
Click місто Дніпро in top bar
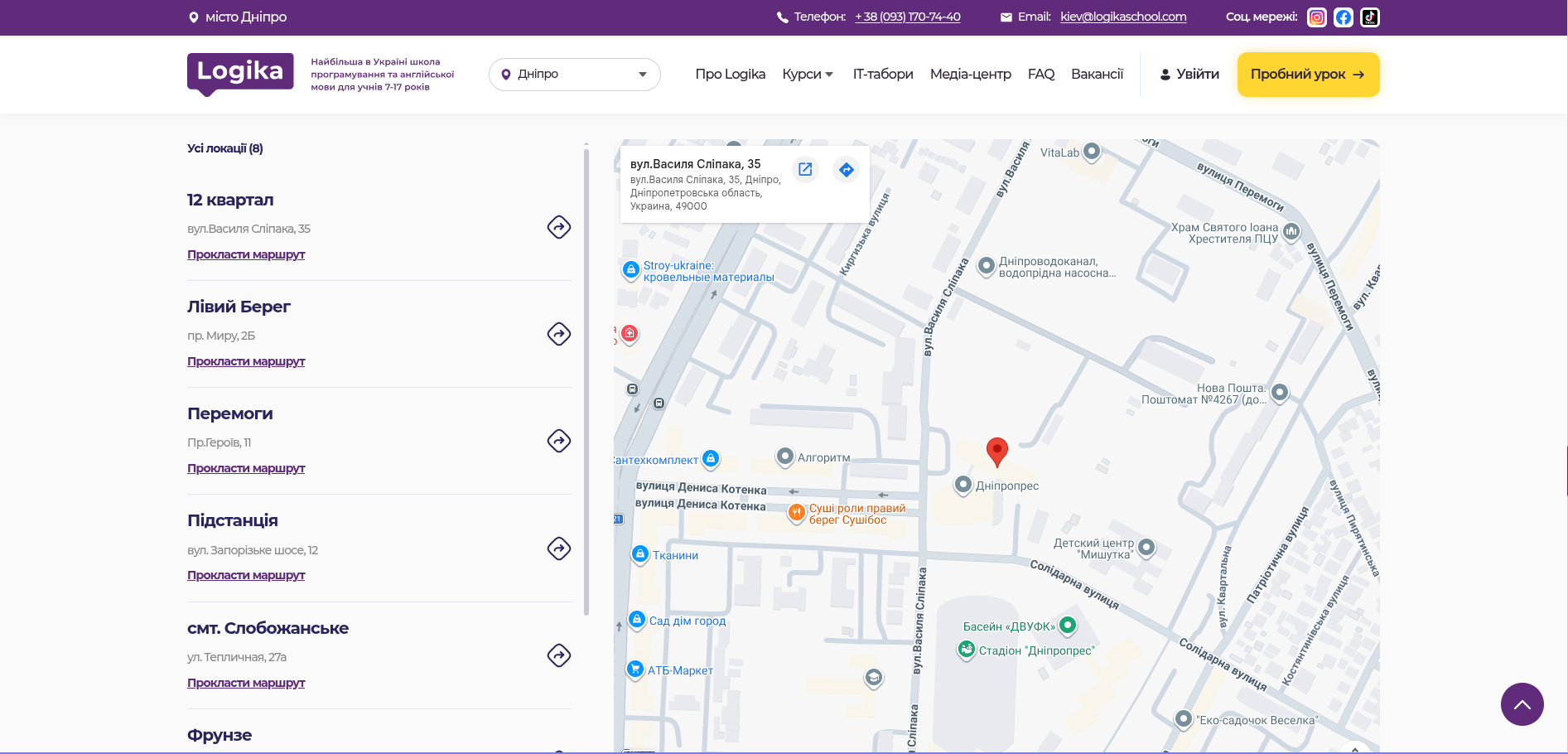coord(238,17)
